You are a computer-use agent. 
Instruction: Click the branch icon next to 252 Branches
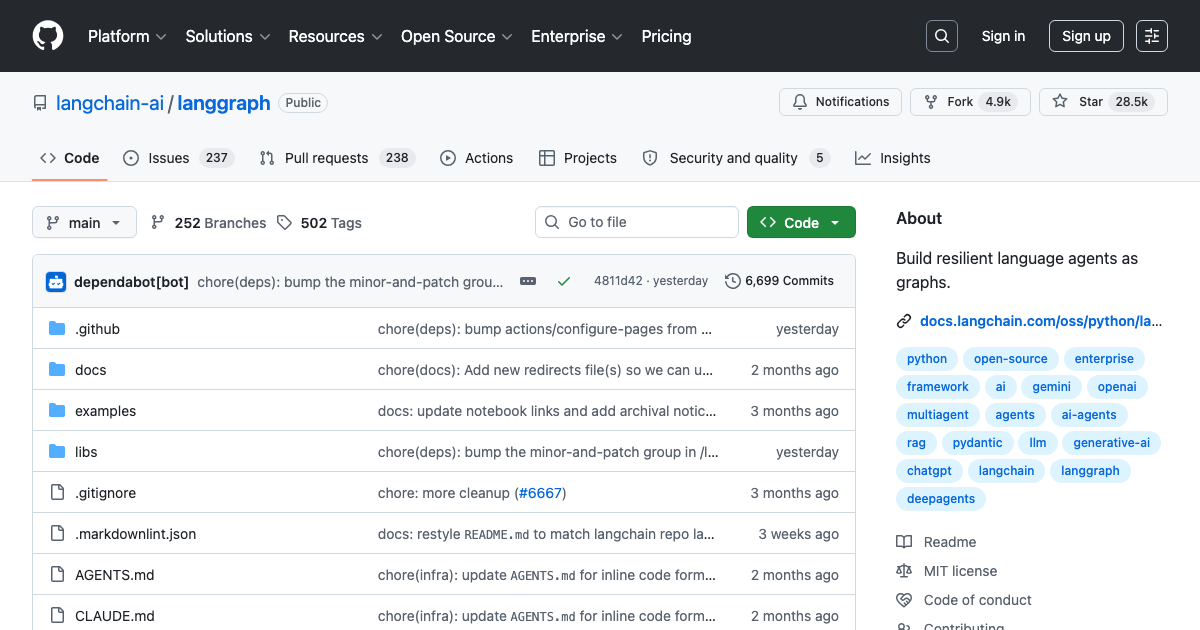[159, 222]
